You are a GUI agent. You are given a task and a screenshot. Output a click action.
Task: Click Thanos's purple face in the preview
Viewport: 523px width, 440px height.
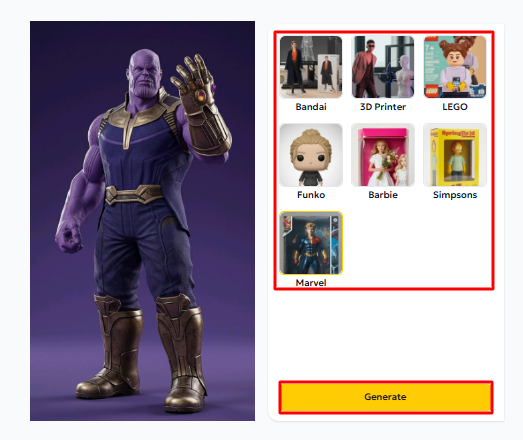pyautogui.click(x=144, y=75)
